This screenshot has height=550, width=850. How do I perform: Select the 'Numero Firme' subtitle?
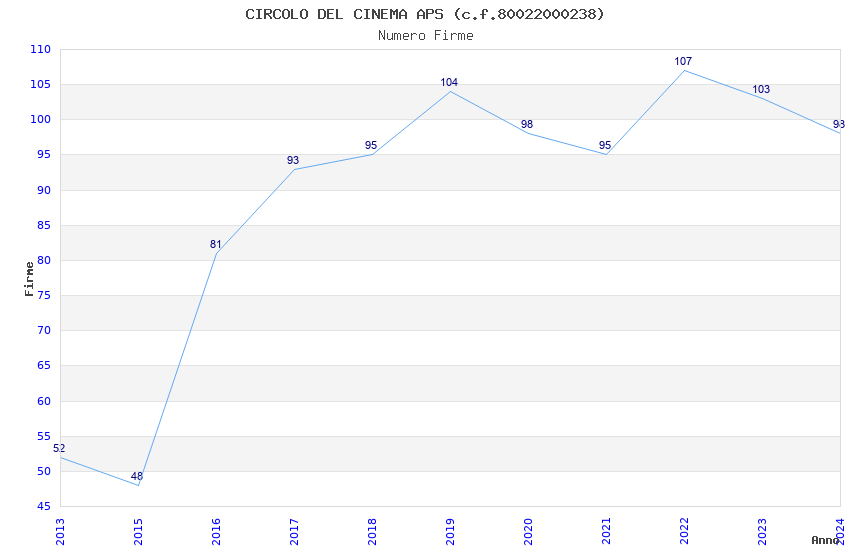426,35
